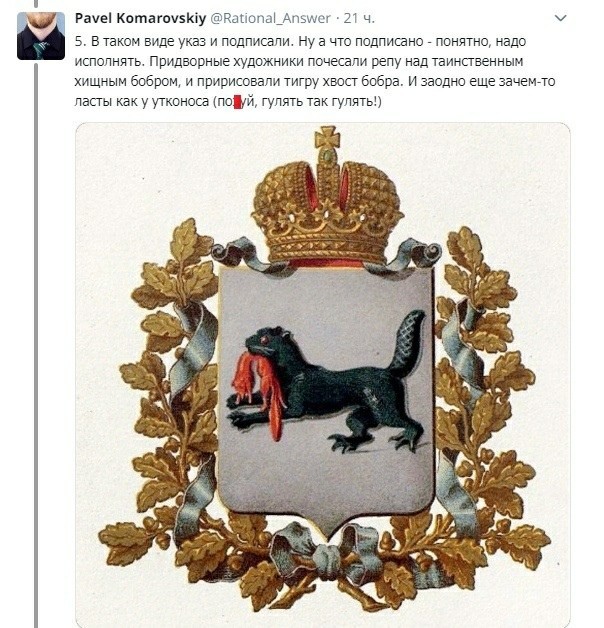Click the cross atop the crown
Viewport: 604px width, 628px height.
[x=327, y=138]
